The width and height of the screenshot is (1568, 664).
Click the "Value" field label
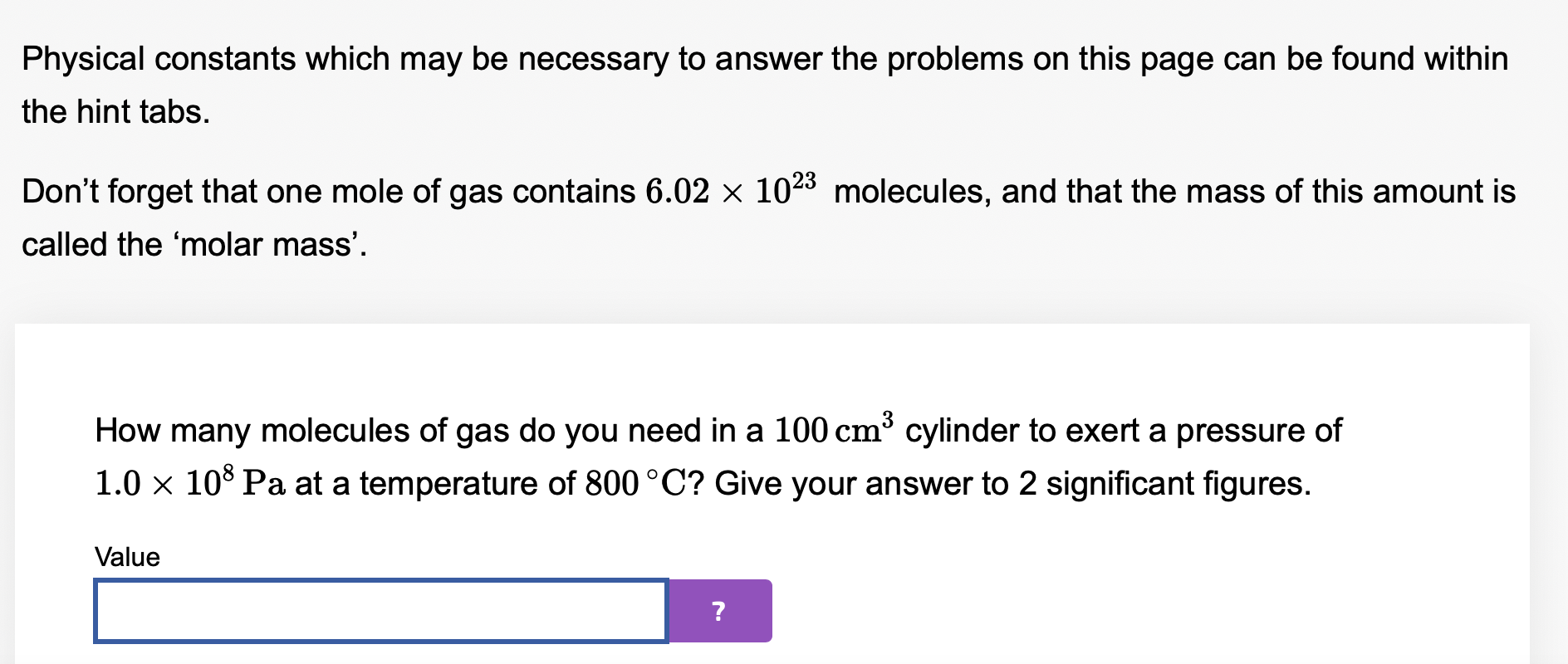pos(126,557)
